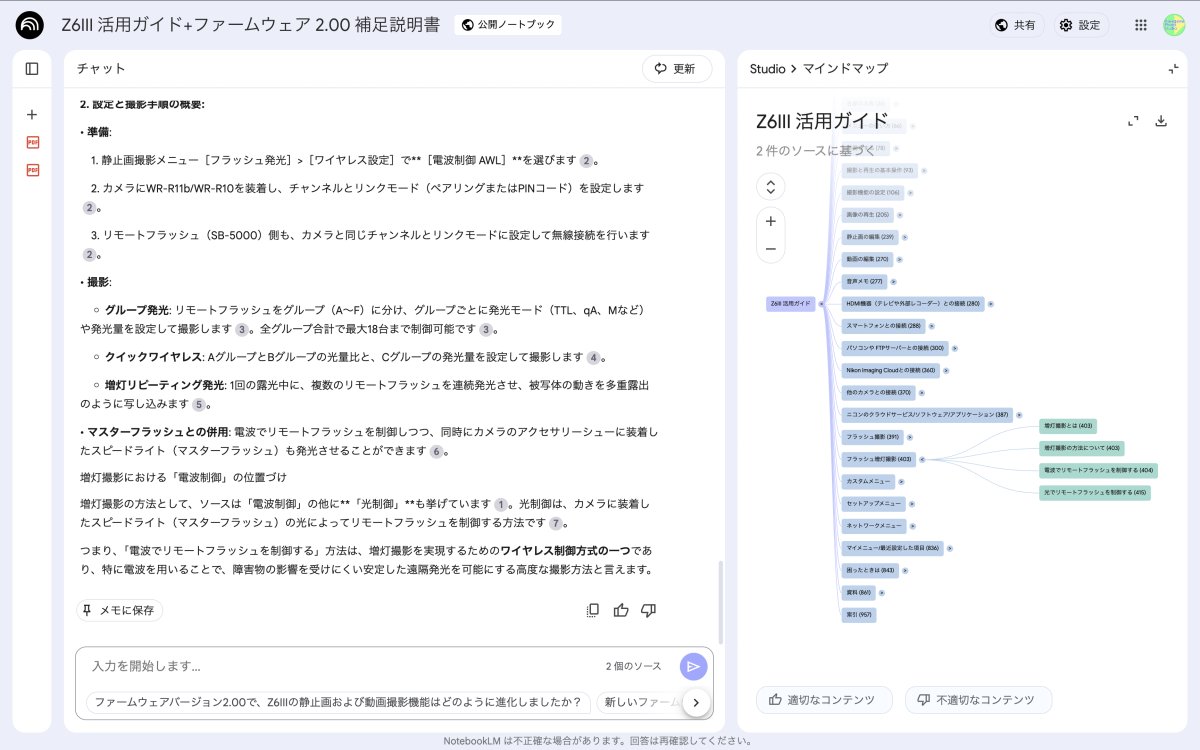1200x750 pixels.
Task: Open mind map in fullscreen
Action: [1133, 121]
